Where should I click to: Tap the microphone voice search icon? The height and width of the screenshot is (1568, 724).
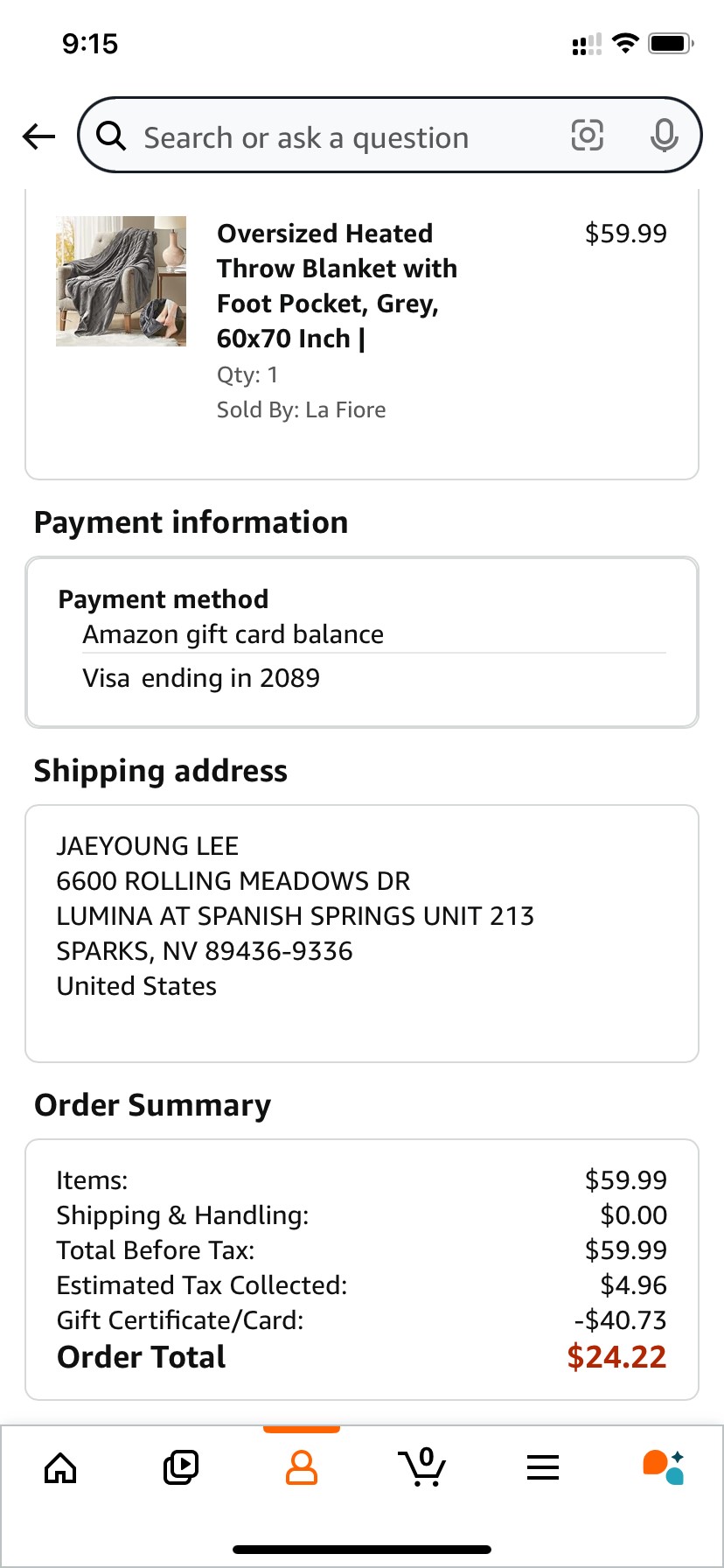point(665,136)
